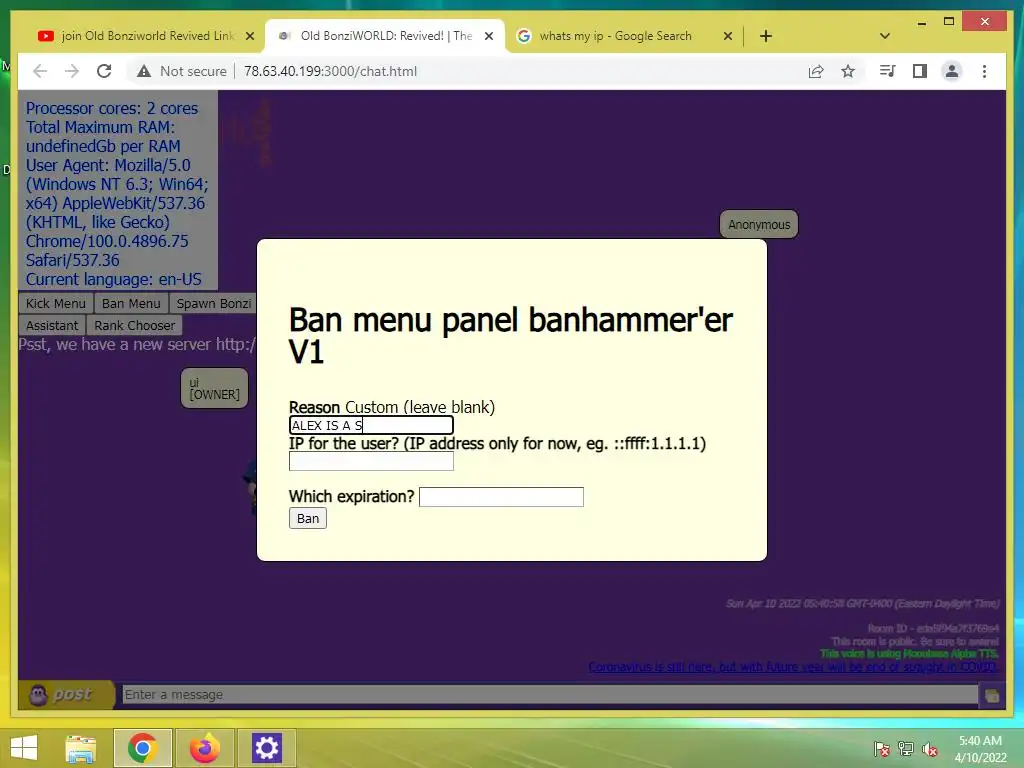Click the Which expiration field
Screen dimensions: 1024x768
(501, 497)
